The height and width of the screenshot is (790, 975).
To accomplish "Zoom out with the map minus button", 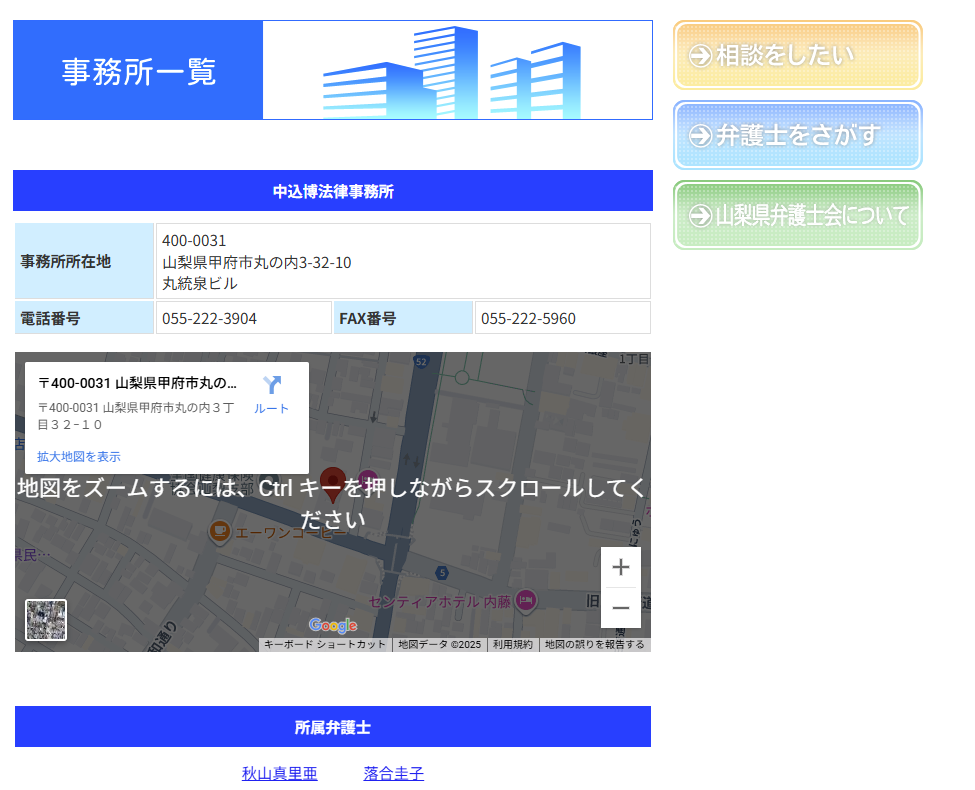I will coord(620,608).
